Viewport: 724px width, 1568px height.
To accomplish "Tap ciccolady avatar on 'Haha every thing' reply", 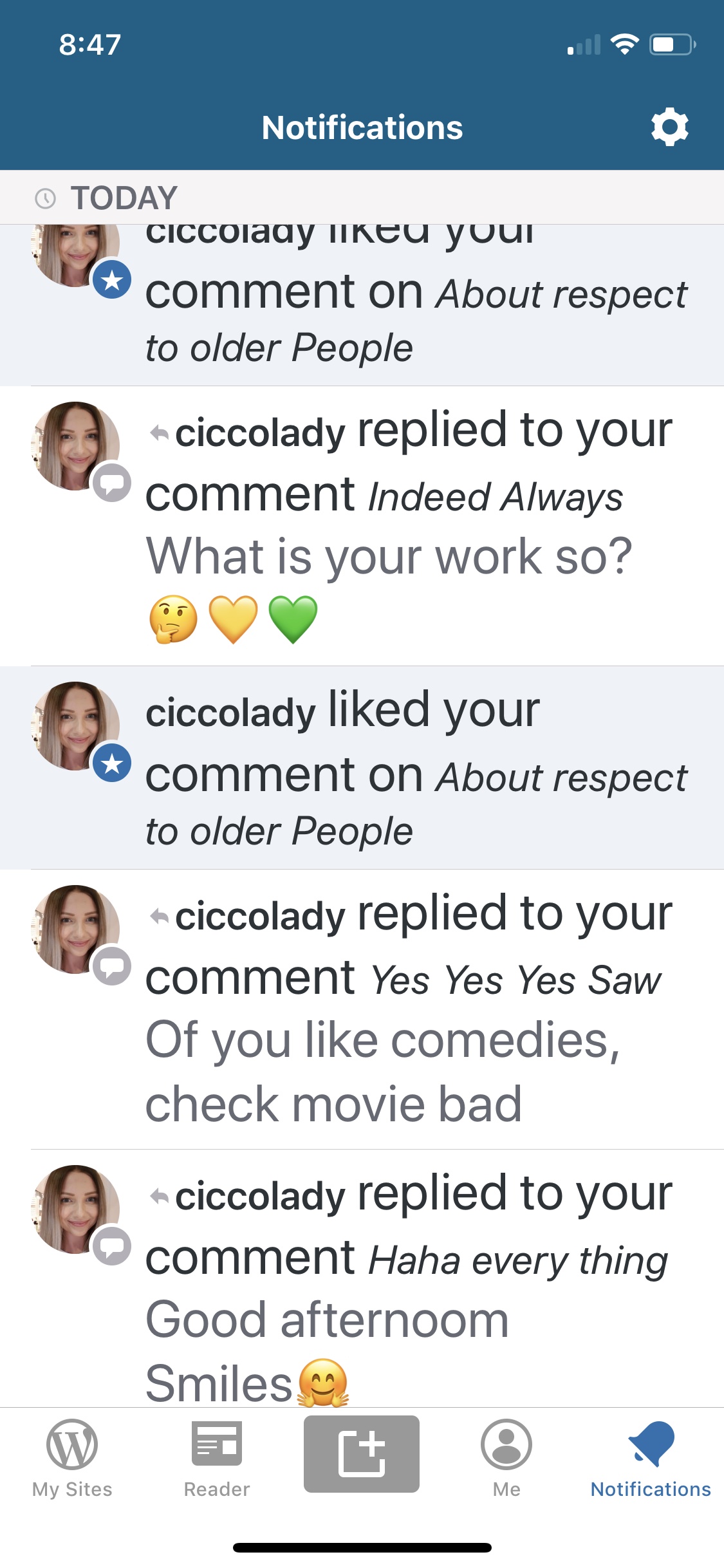I will (x=75, y=1209).
